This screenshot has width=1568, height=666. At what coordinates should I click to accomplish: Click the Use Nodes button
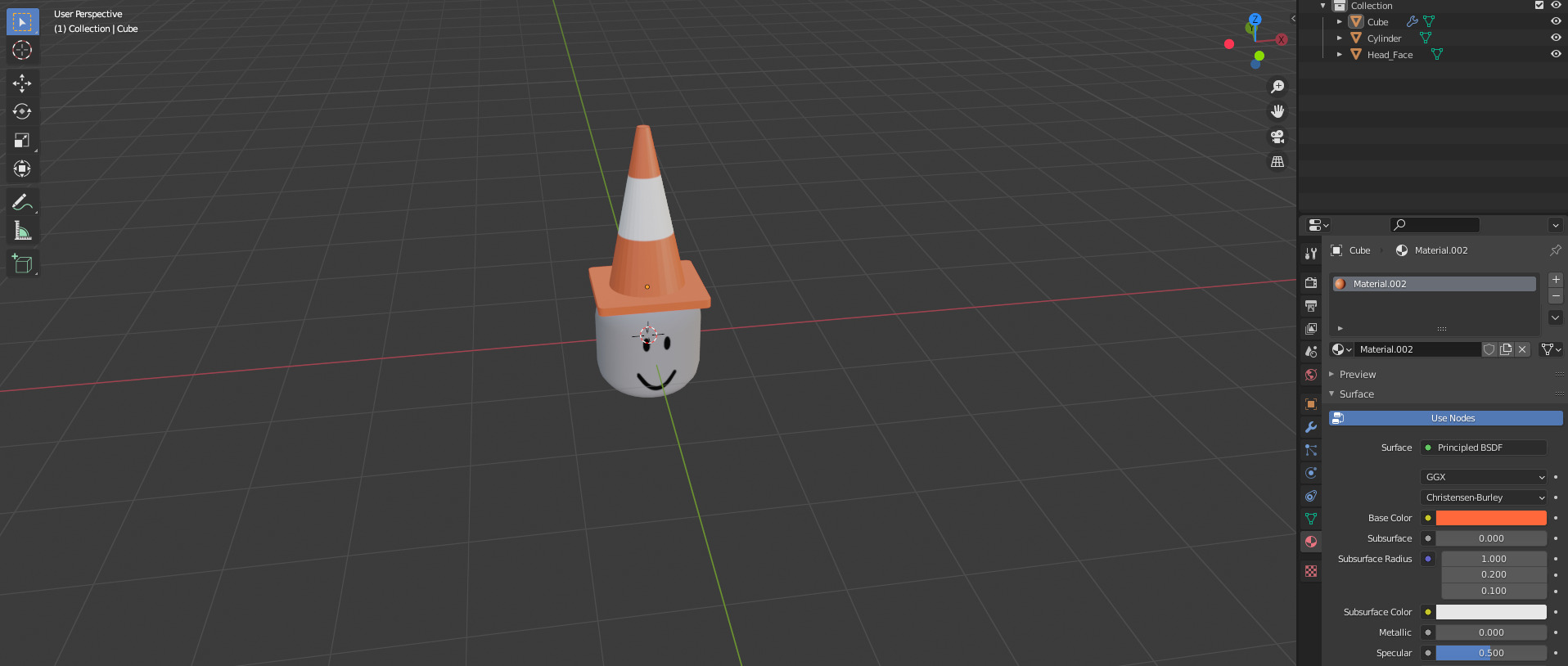1446,418
